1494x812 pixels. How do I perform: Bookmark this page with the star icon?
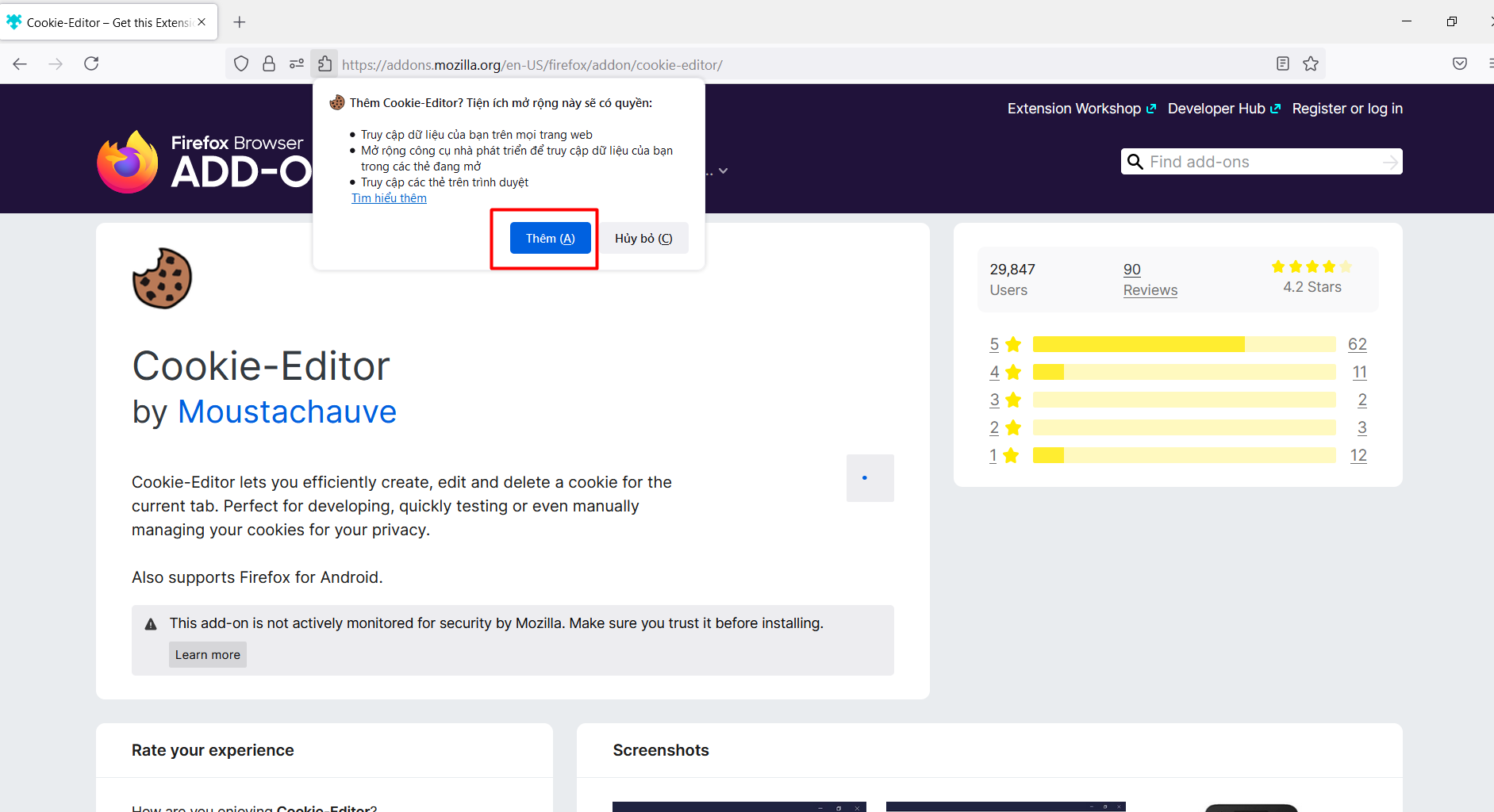pos(1311,63)
